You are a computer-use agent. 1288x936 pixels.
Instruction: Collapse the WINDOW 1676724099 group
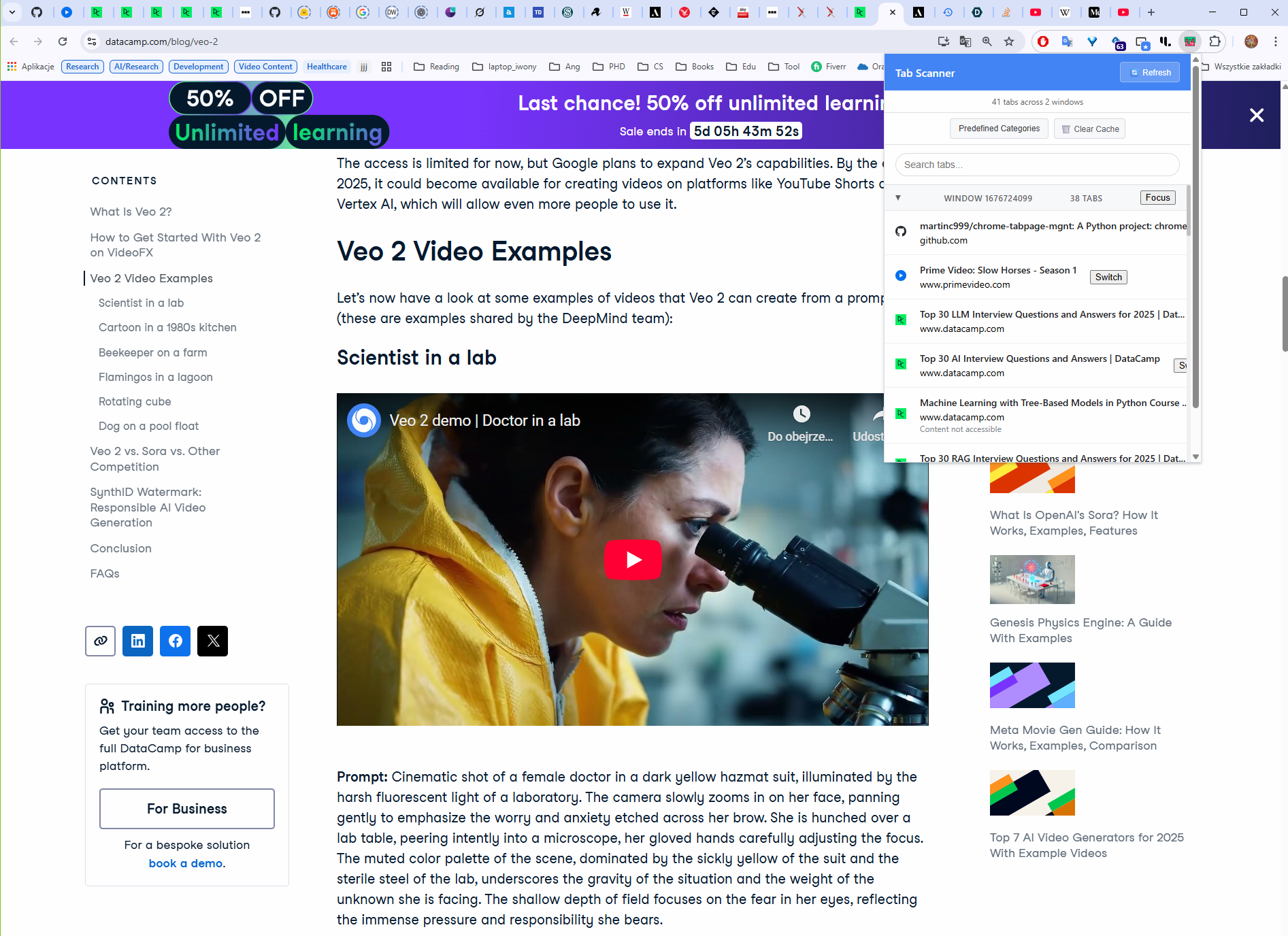click(898, 198)
